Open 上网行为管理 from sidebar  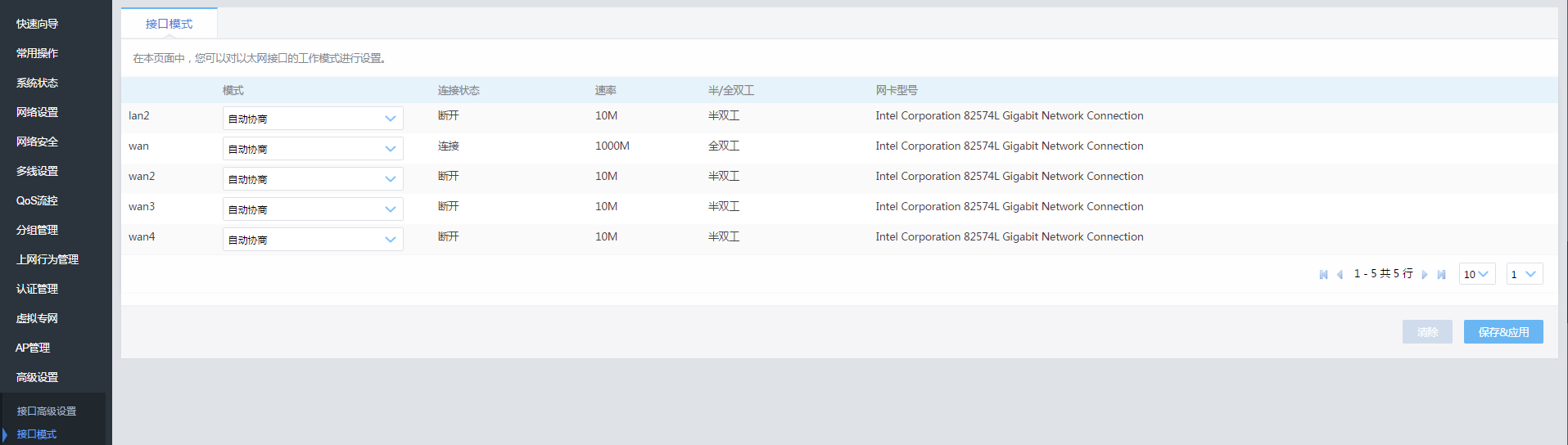(x=47, y=259)
